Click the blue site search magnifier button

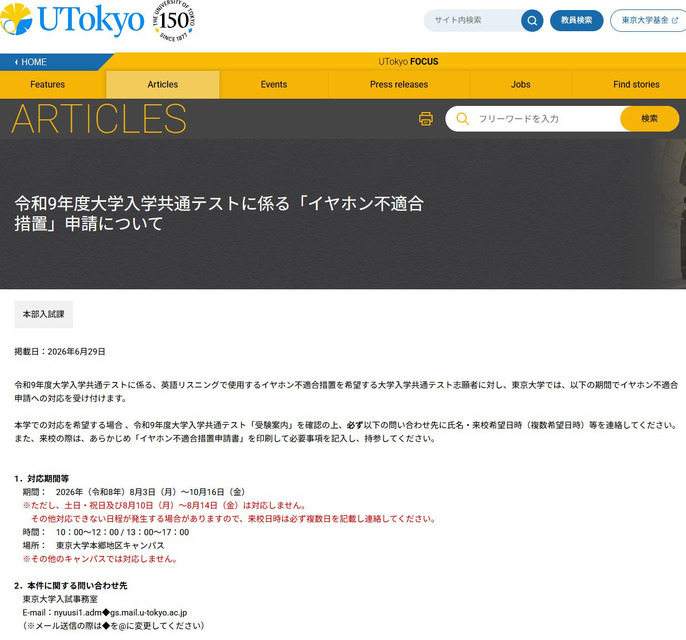click(x=532, y=21)
